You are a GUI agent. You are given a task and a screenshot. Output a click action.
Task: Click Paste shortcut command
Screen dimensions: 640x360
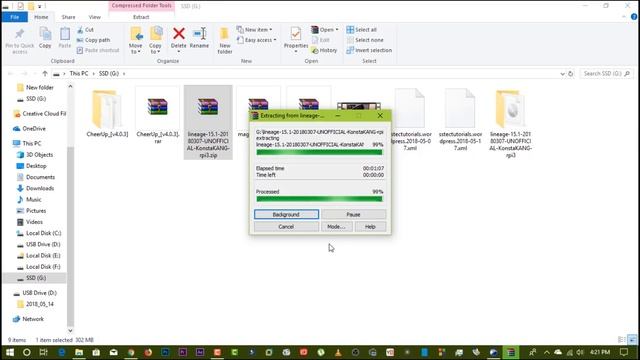point(98,50)
